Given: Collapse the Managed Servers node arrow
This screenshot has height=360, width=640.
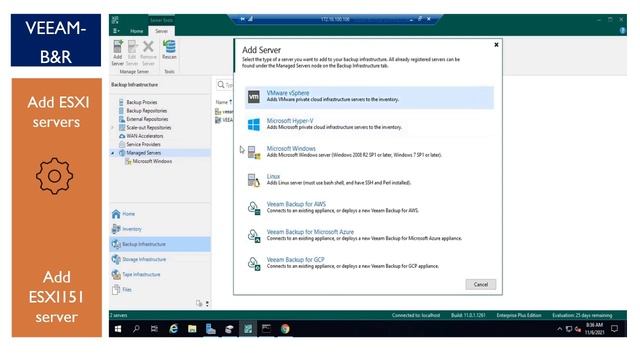Looking at the screenshot, I should coord(113,153).
